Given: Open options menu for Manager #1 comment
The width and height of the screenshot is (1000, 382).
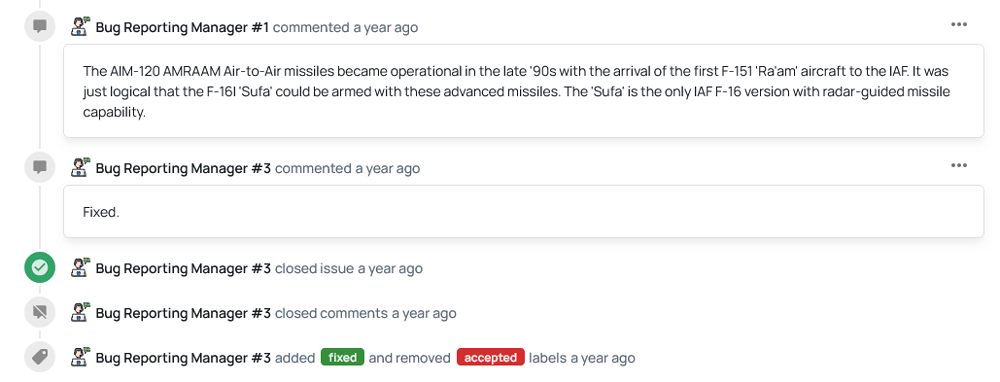Looking at the screenshot, I should click(959, 24).
